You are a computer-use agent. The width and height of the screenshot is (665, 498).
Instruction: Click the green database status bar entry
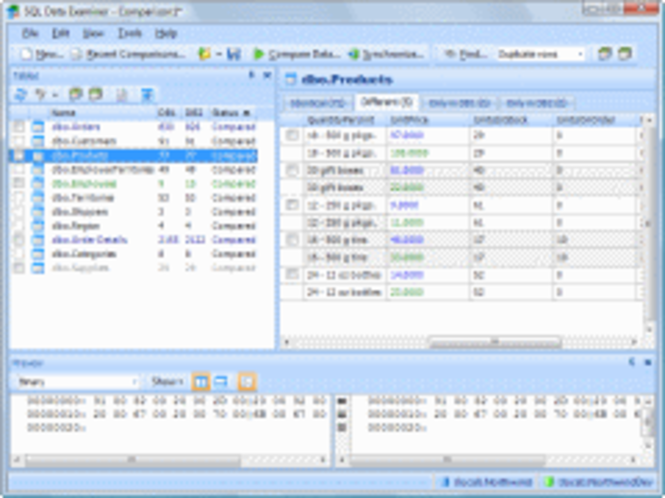pos(598,482)
